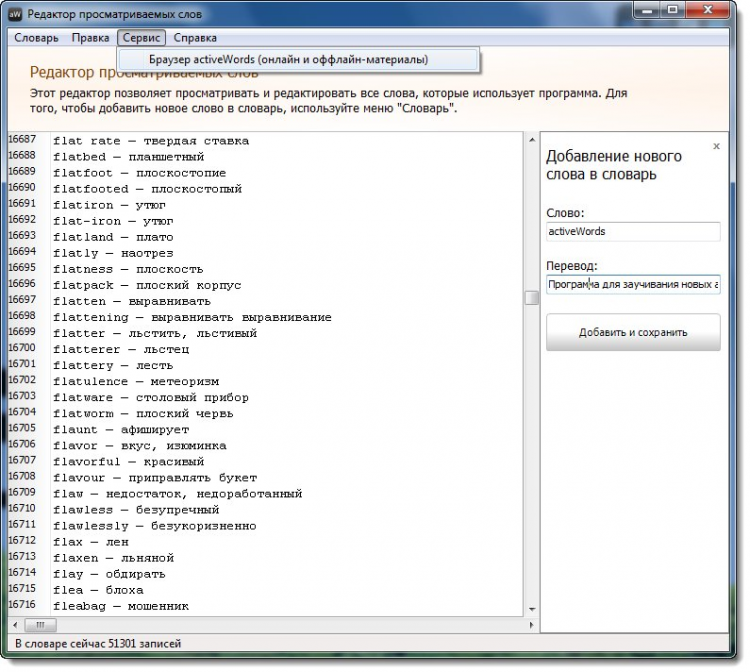Click the Сервис menu
The width and height of the screenshot is (750, 672).
point(142,38)
